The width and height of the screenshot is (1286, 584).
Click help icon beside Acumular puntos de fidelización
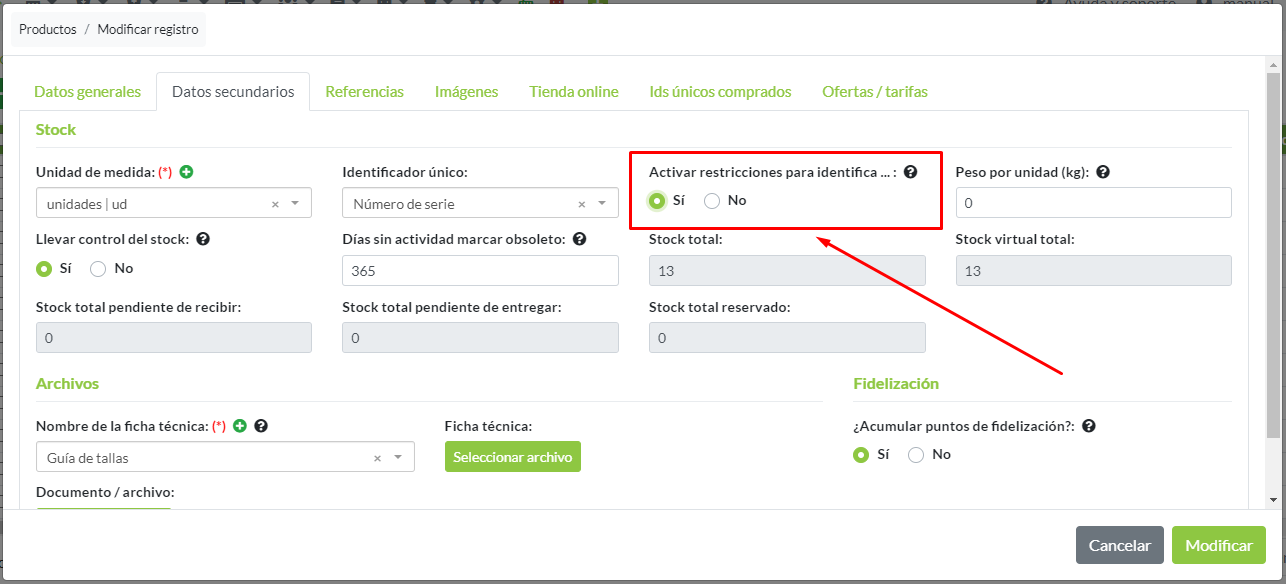coord(1089,426)
